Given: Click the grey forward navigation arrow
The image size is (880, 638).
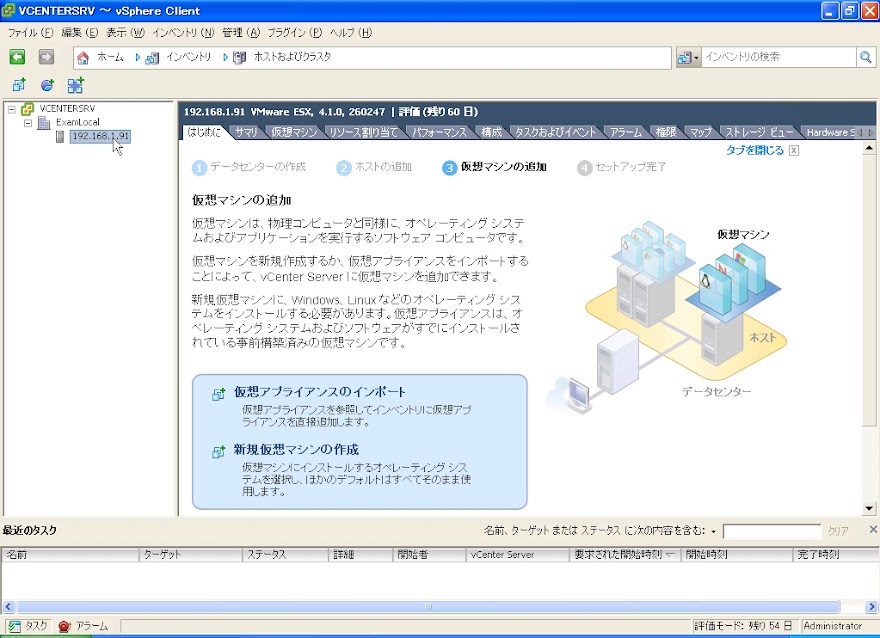Looking at the screenshot, I should [x=46, y=57].
